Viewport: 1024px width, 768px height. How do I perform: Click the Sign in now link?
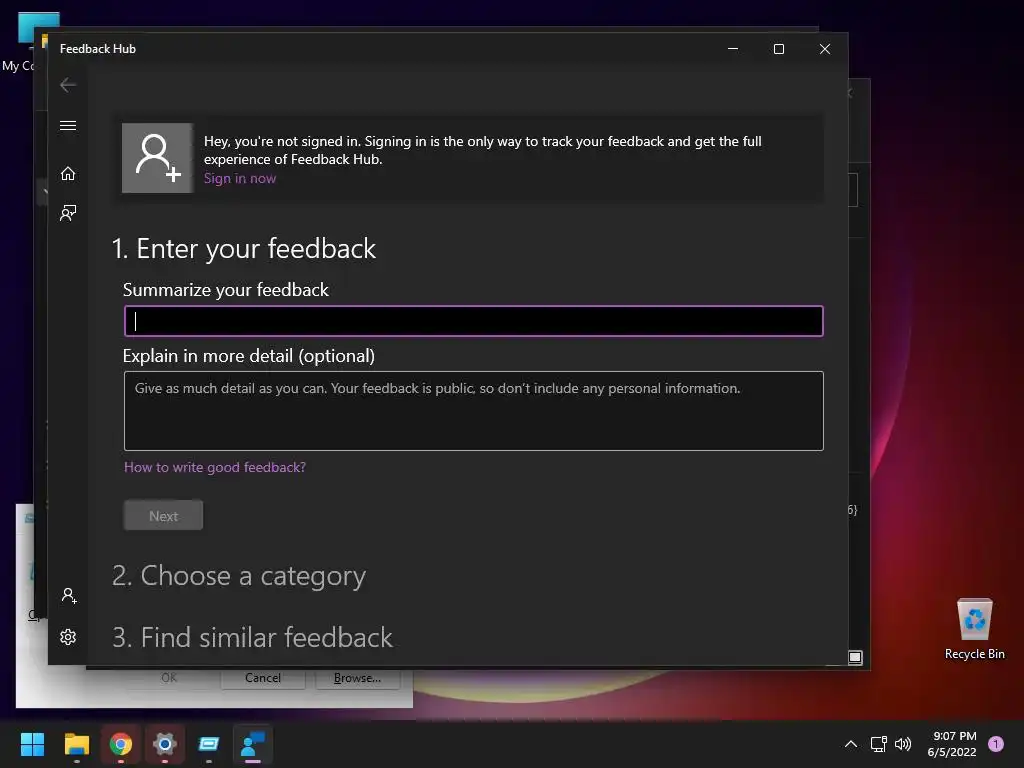coord(240,178)
